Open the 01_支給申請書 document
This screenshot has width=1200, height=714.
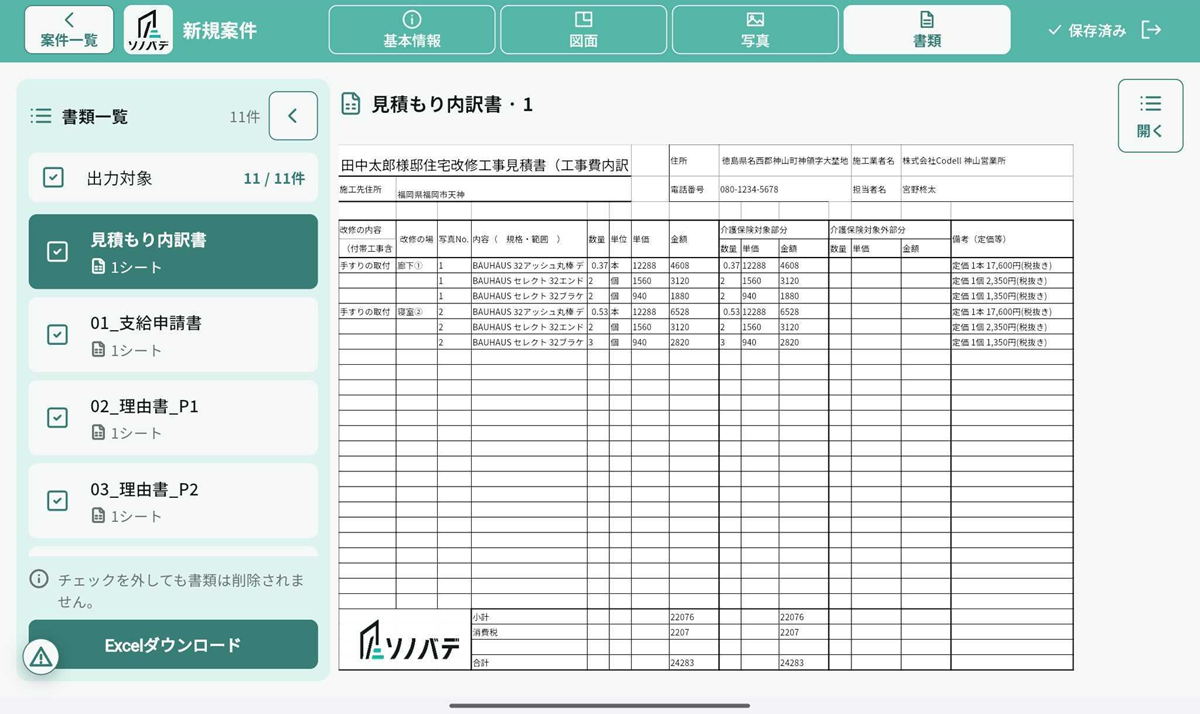pos(173,335)
